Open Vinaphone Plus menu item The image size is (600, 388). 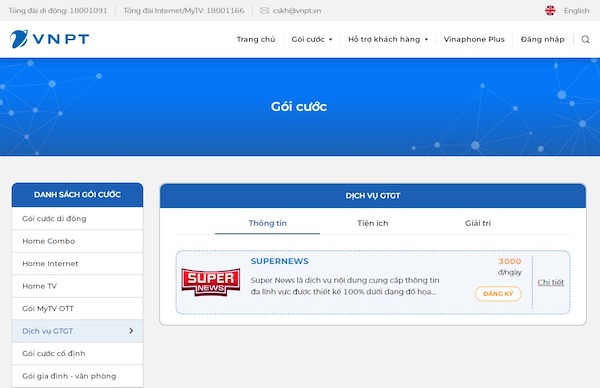pos(474,39)
